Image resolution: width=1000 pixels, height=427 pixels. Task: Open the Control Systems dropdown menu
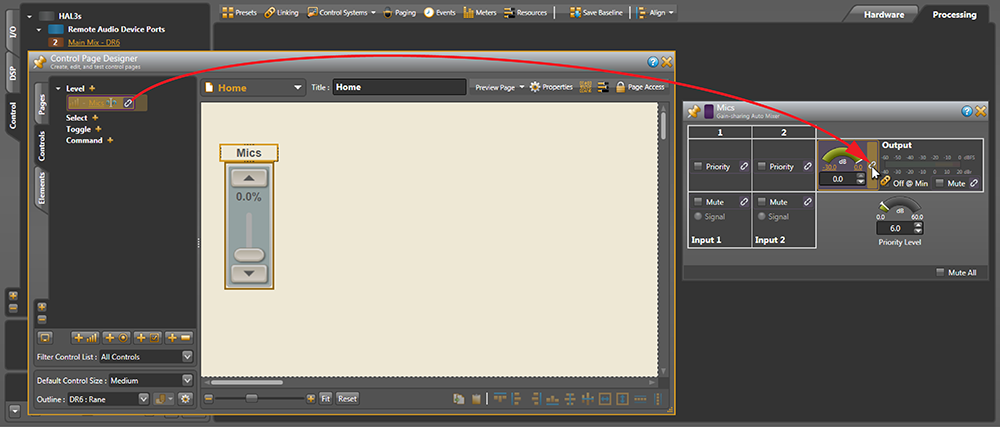[341, 12]
